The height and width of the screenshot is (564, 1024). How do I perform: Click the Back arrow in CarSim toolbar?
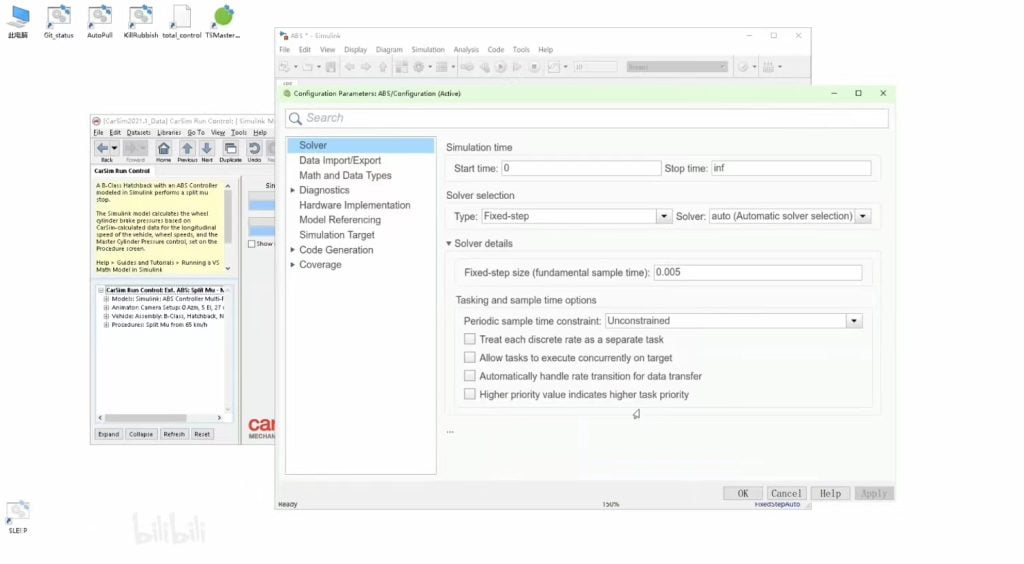(103, 148)
